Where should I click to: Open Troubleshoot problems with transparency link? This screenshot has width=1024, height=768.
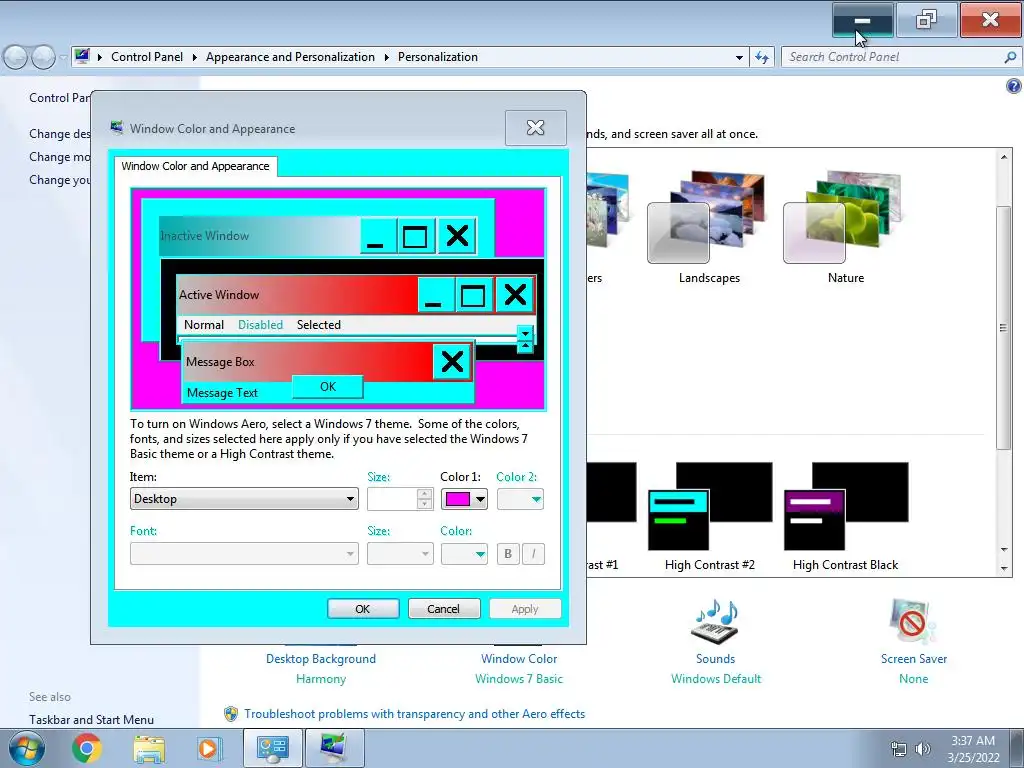click(415, 714)
